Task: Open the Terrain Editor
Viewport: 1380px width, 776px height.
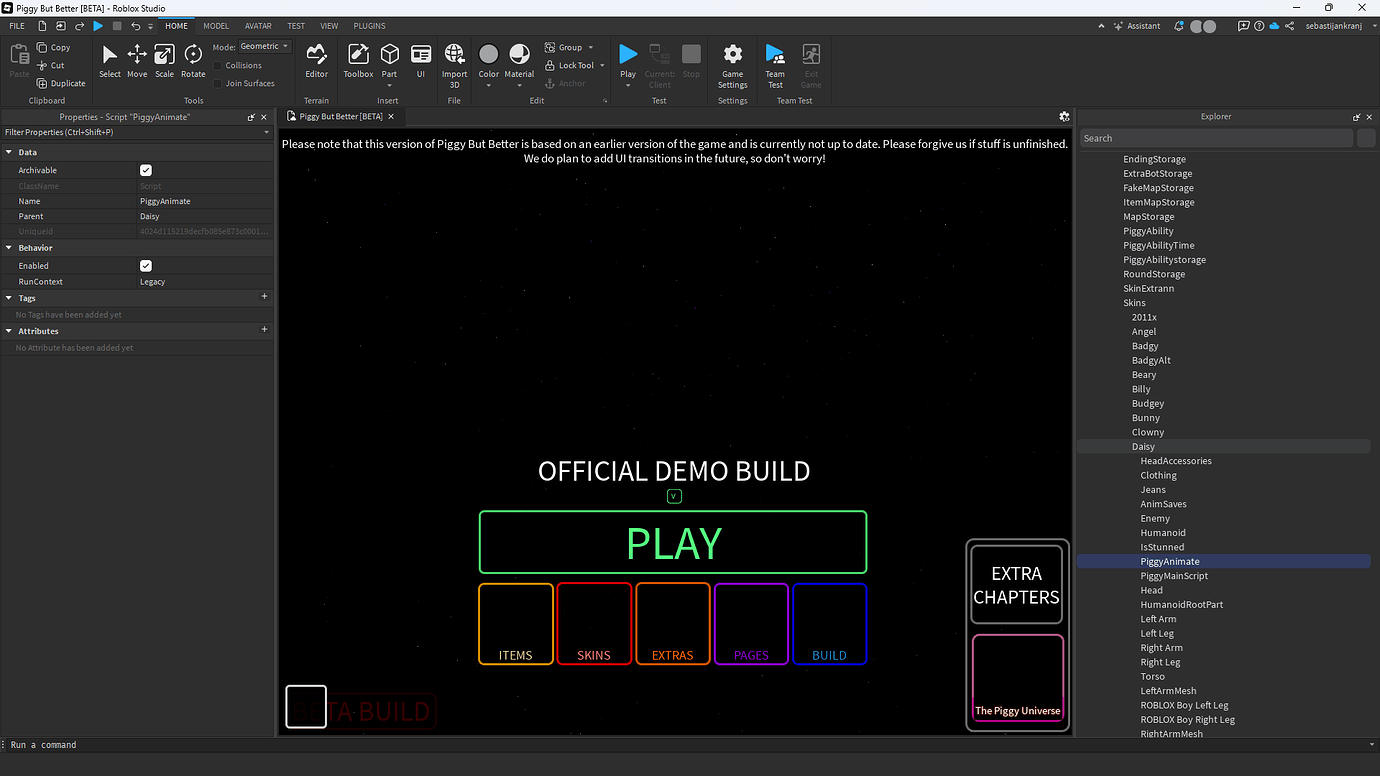Action: [x=316, y=60]
